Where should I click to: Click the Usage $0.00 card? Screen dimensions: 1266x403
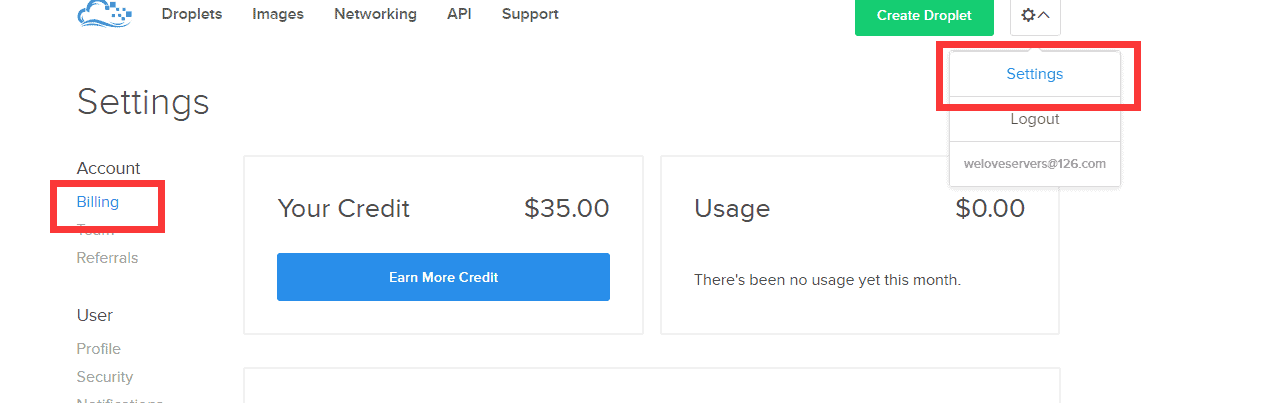(x=860, y=245)
